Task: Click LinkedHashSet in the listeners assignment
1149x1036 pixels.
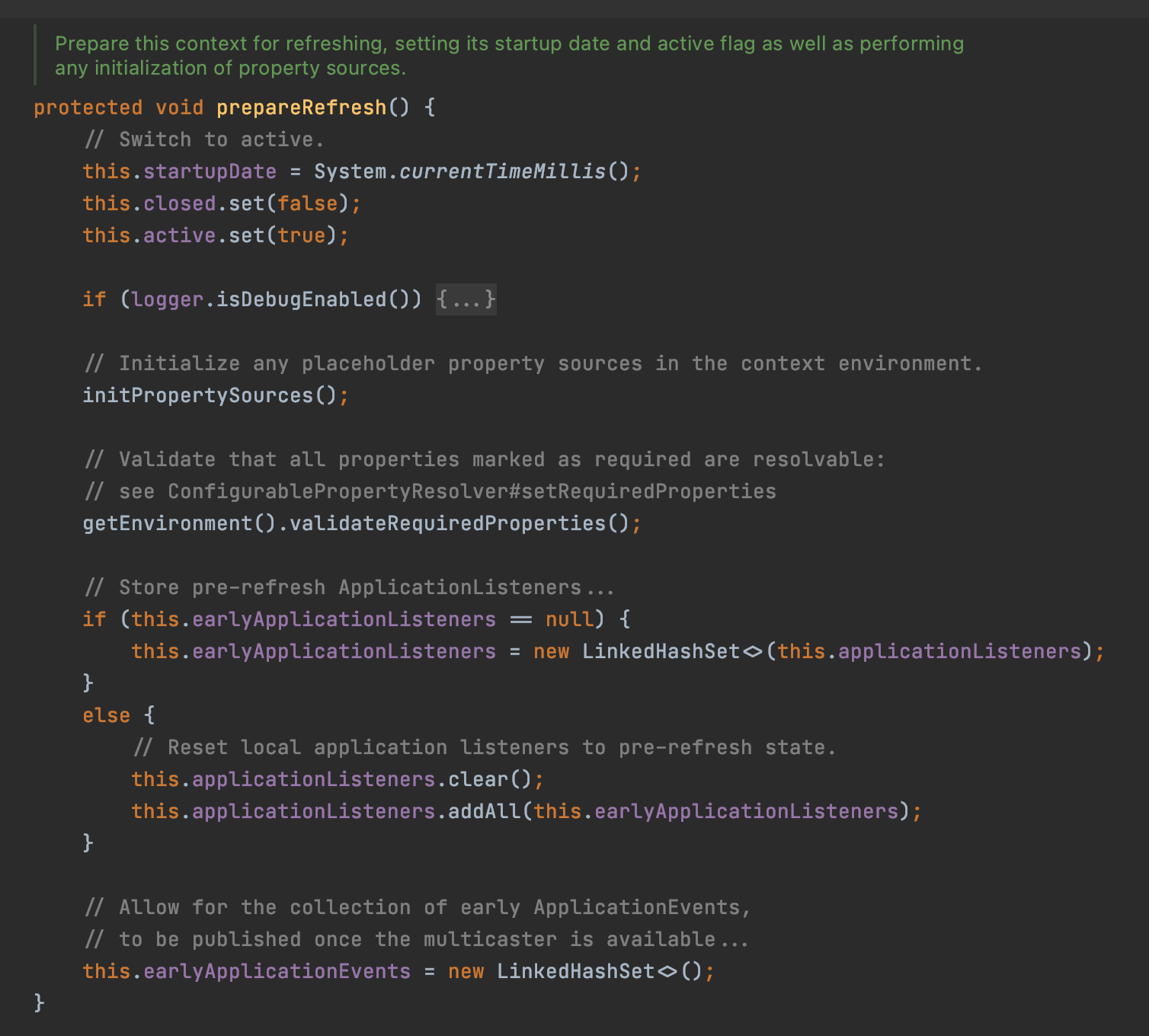Action: (x=661, y=651)
